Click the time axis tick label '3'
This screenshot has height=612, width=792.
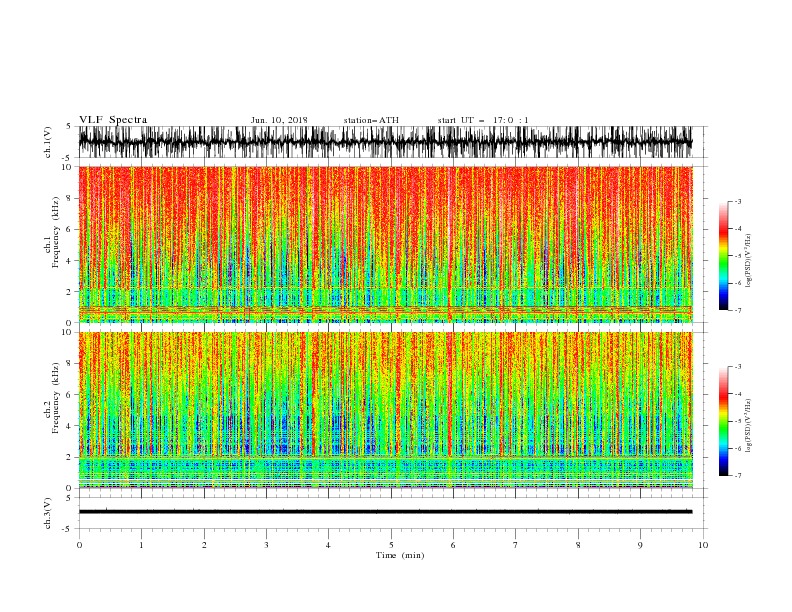point(266,545)
